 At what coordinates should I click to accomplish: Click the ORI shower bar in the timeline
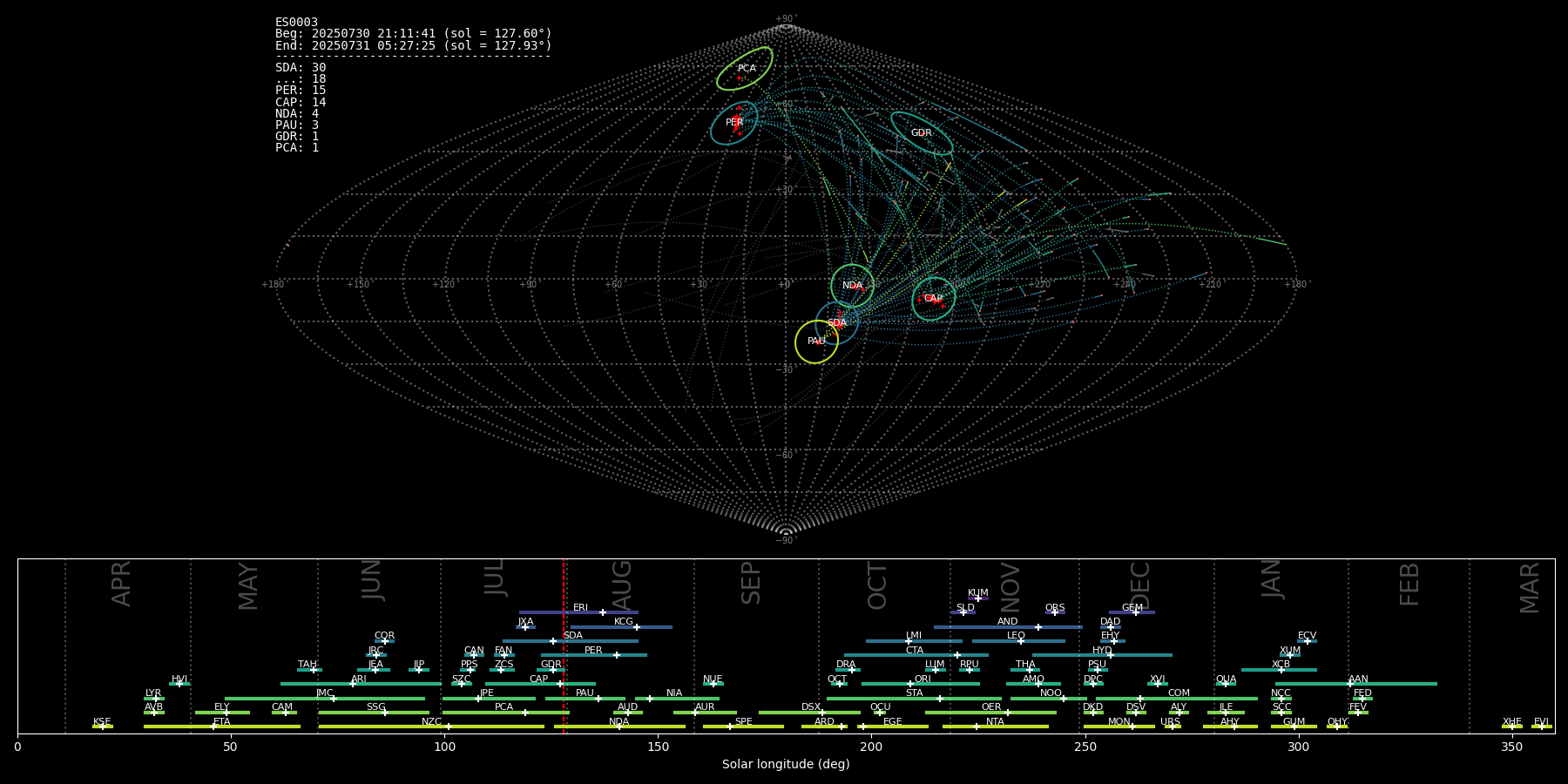point(921,684)
